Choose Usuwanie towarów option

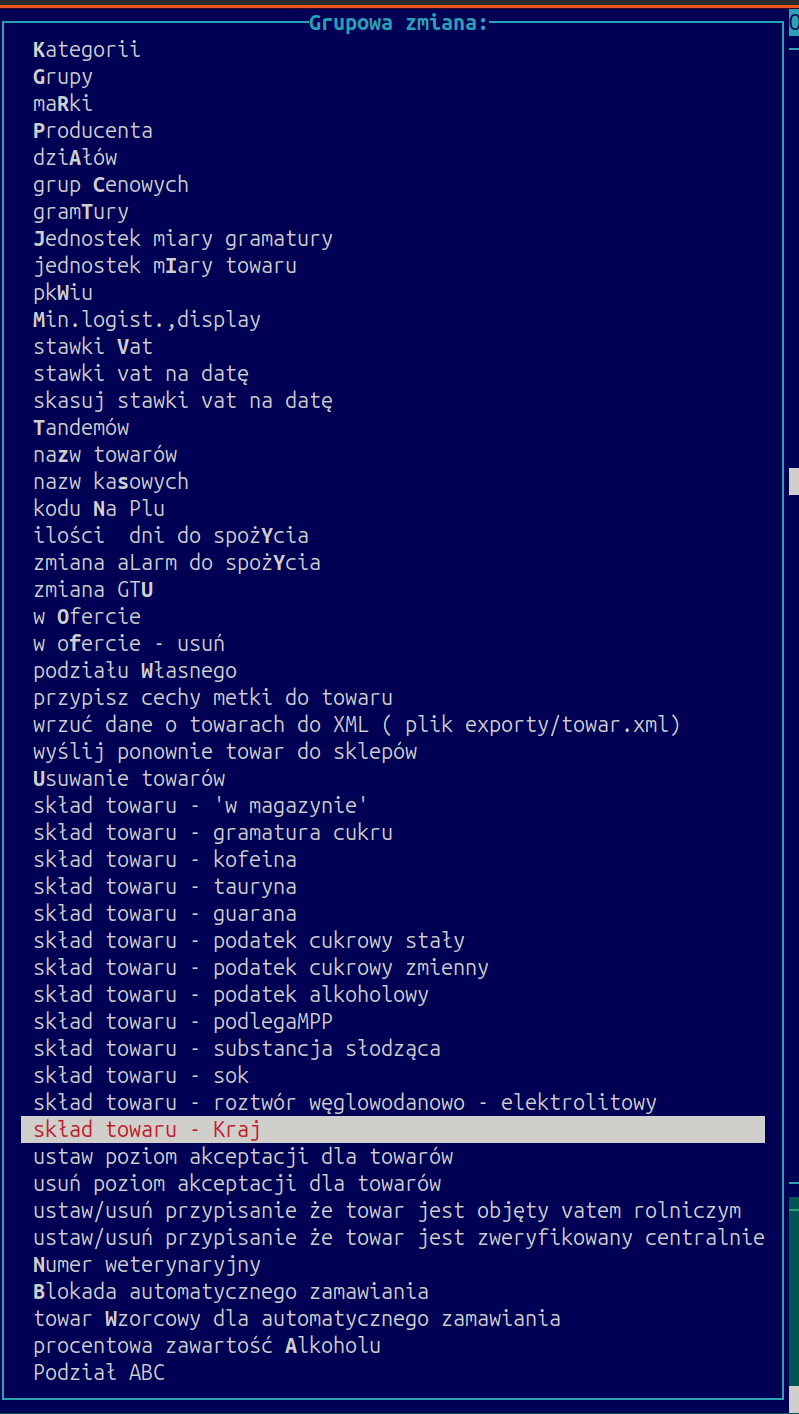coord(129,779)
